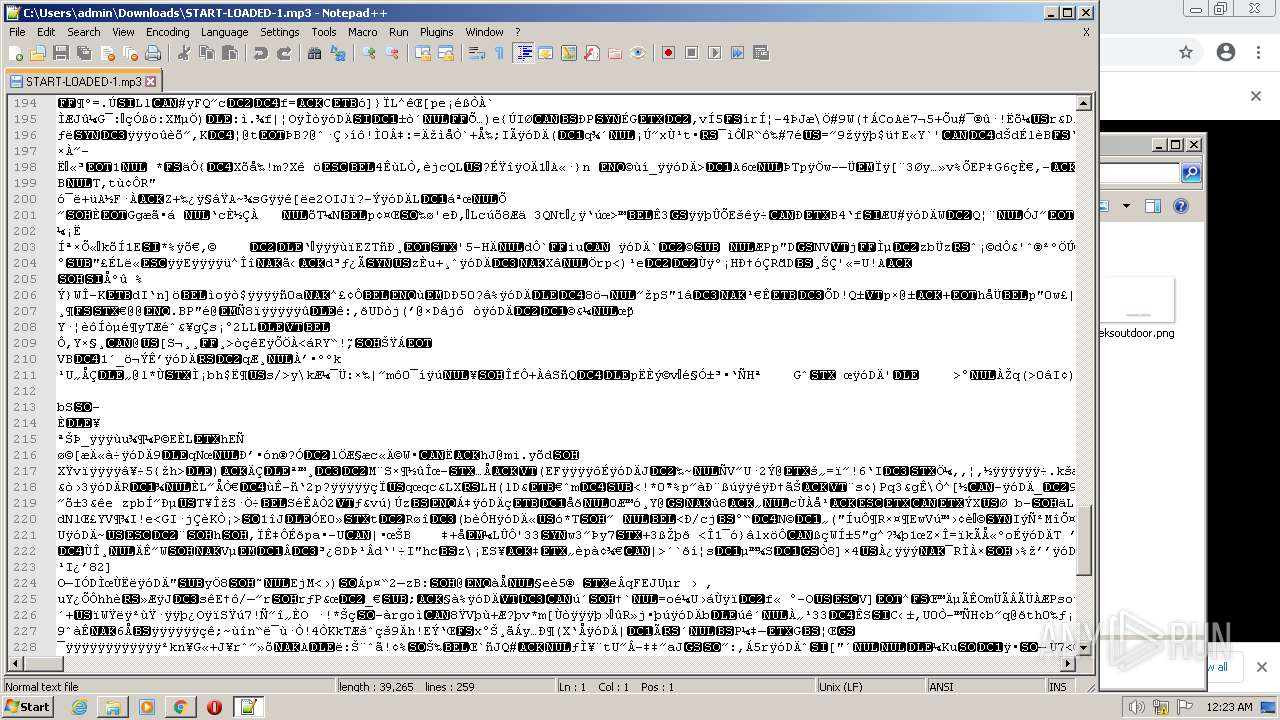Open the Language menu

point(224,32)
